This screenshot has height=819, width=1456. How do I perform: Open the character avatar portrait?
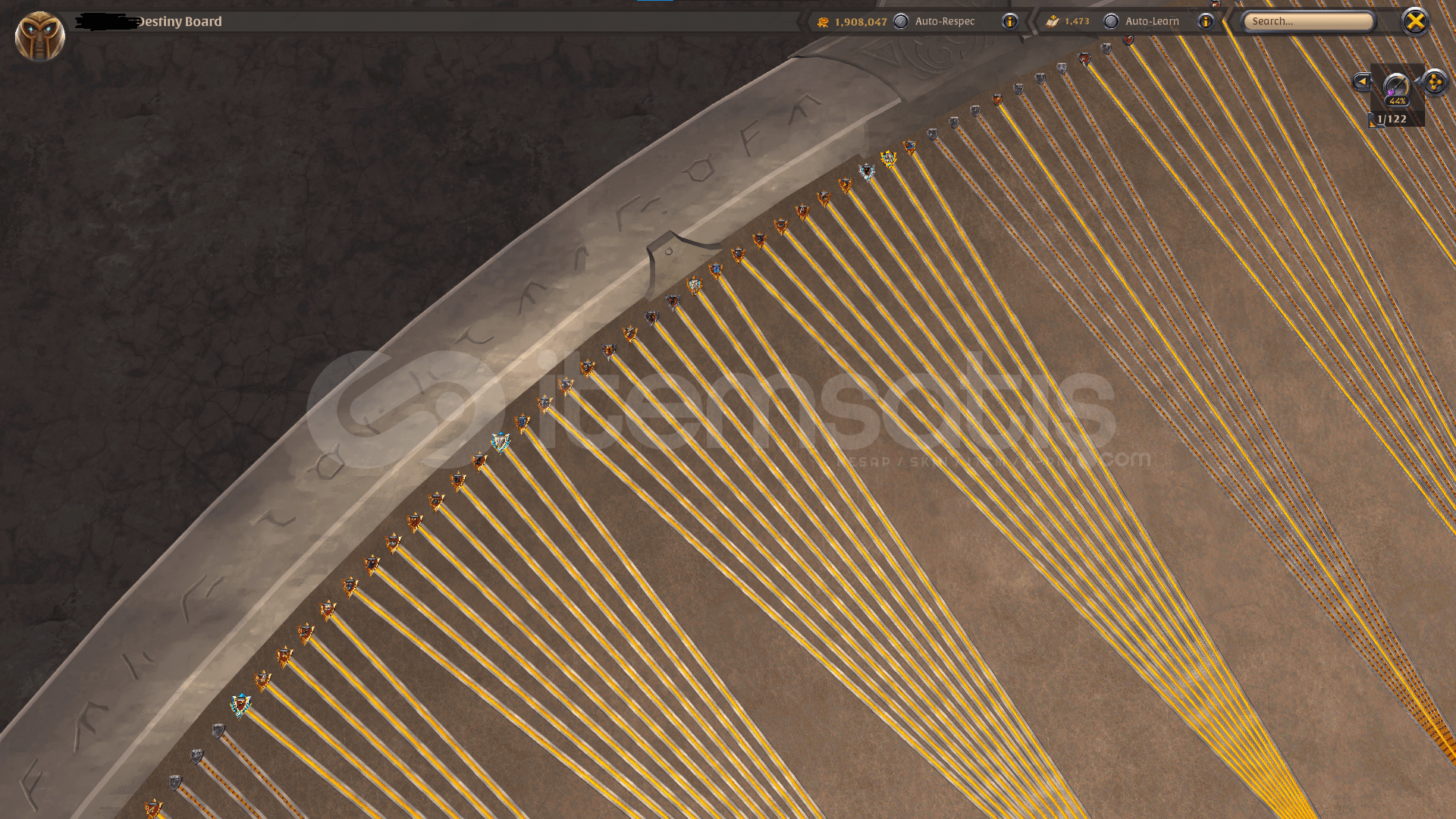pos(40,36)
